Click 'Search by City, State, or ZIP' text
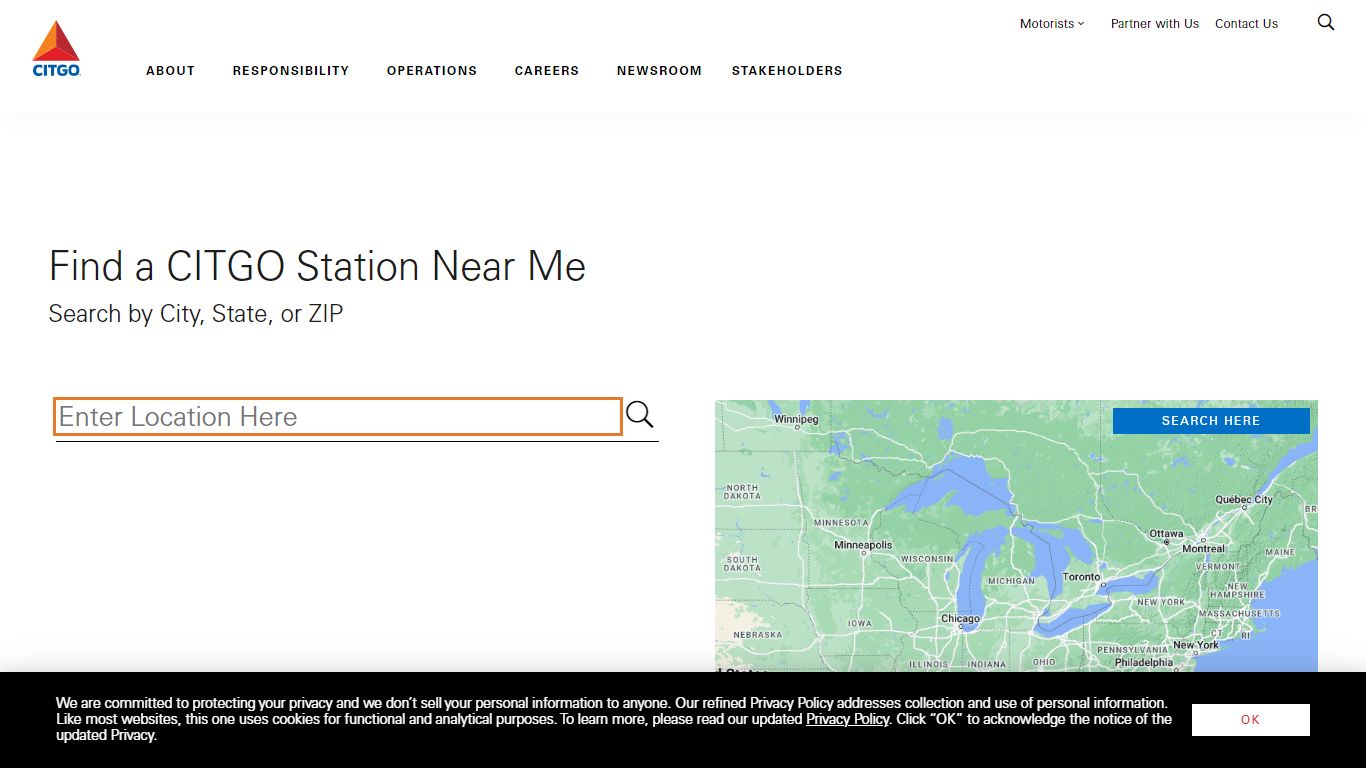This screenshot has width=1366, height=768. [196, 314]
